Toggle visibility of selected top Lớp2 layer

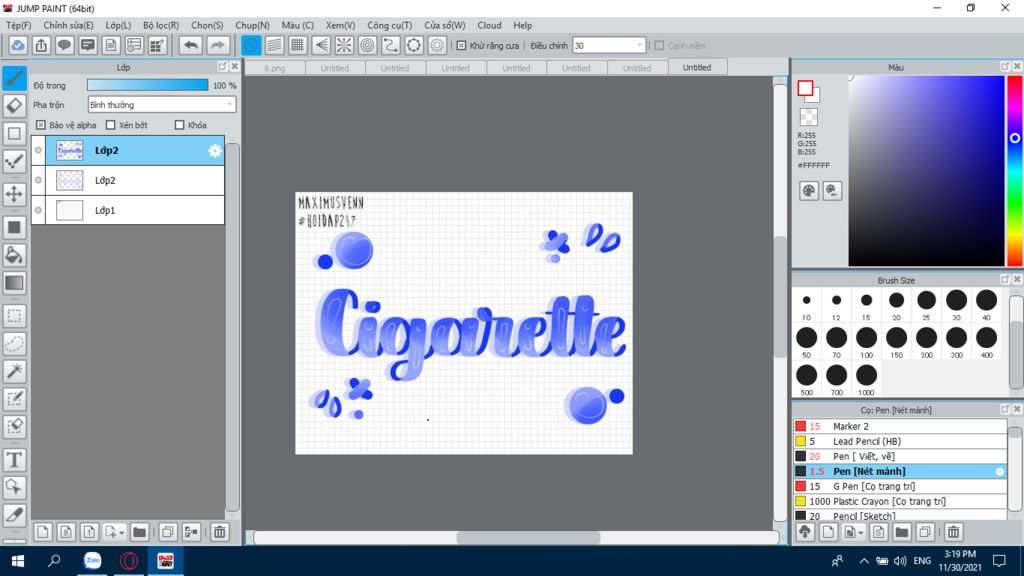pyautogui.click(x=39, y=150)
